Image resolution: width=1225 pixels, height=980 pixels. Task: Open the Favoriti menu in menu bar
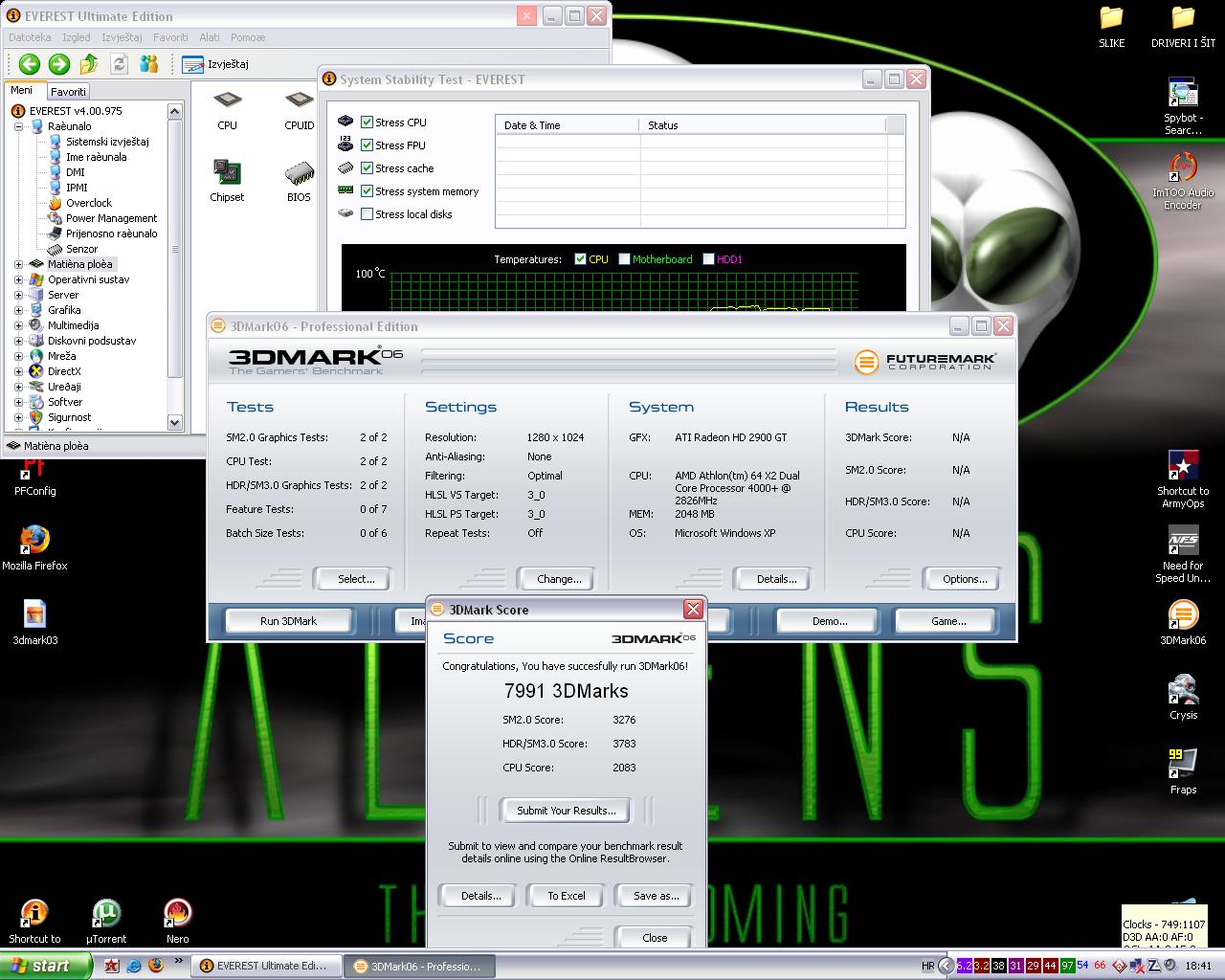point(170,37)
